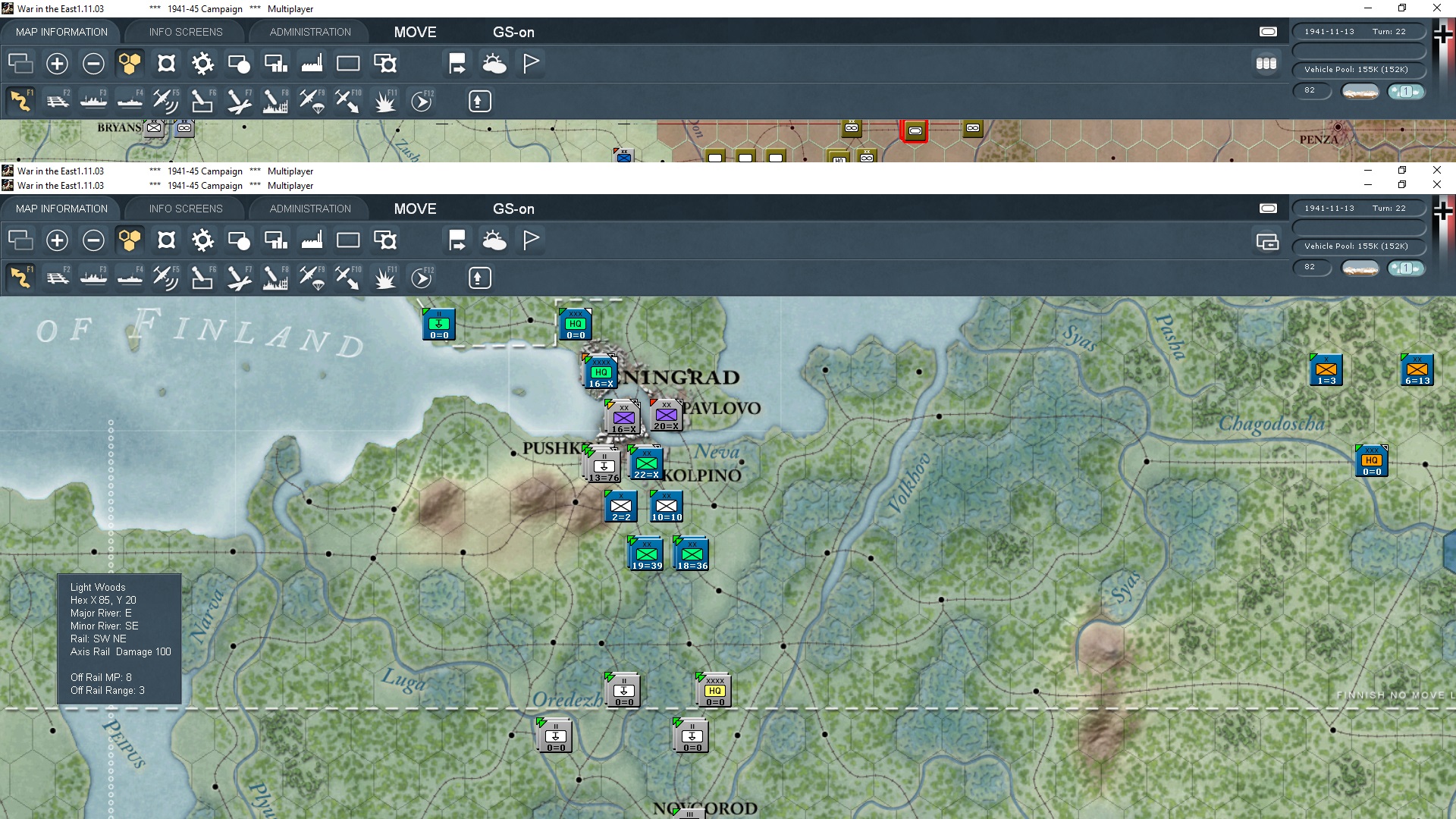1456x819 pixels.
Task: Click MOVE mode label in lower window
Action: coord(415,209)
